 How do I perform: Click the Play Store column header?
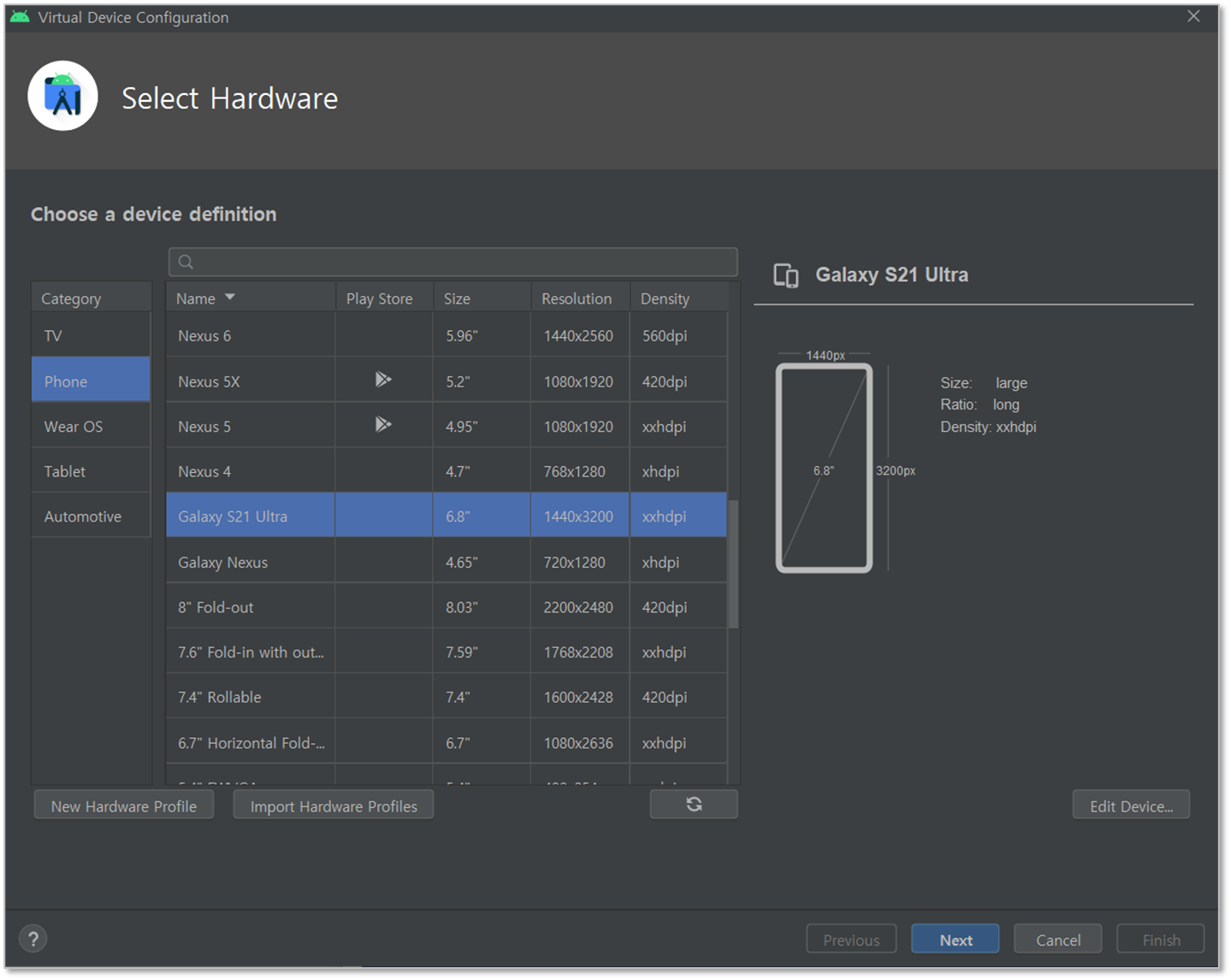pos(384,298)
